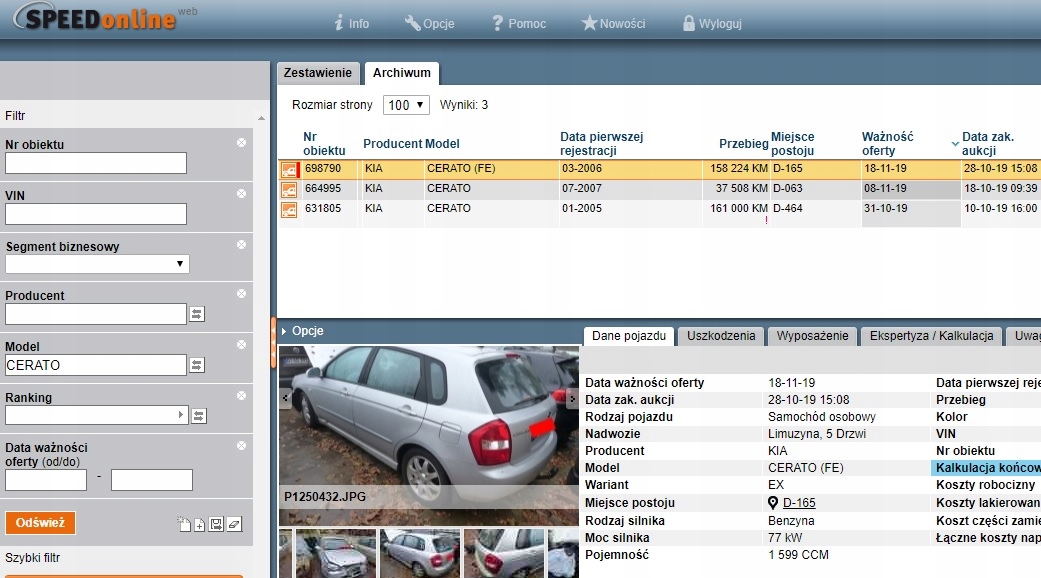This screenshot has height=578, width=1041.
Task: Expand the Opcje panel above the photo
Action: 301,331
